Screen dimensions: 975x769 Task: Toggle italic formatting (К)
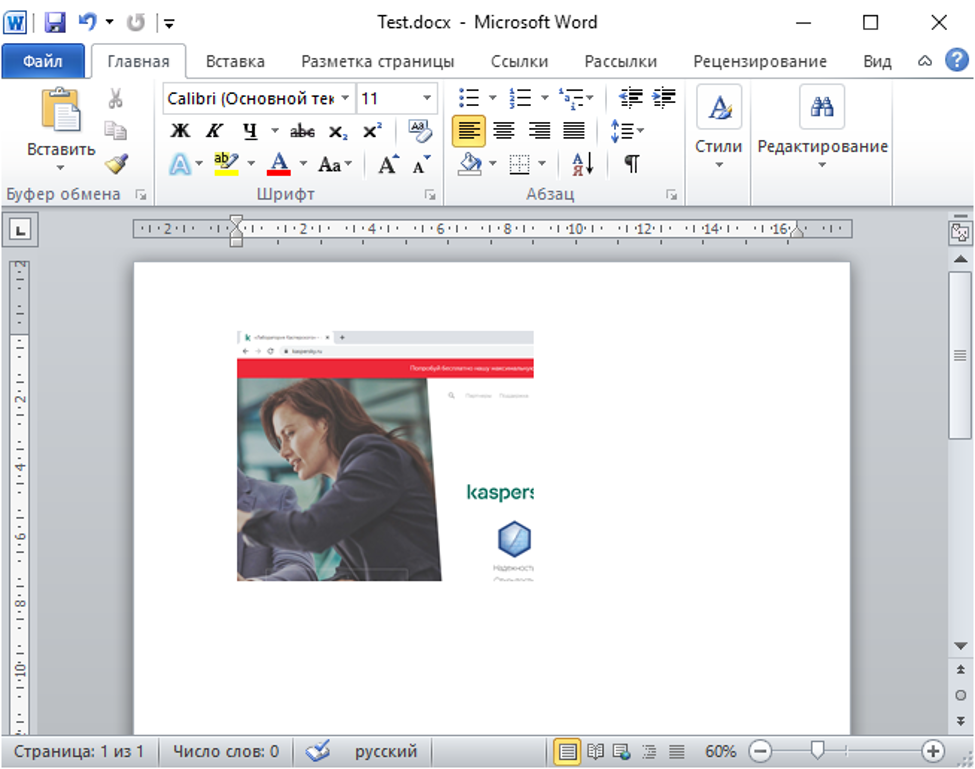[x=214, y=131]
